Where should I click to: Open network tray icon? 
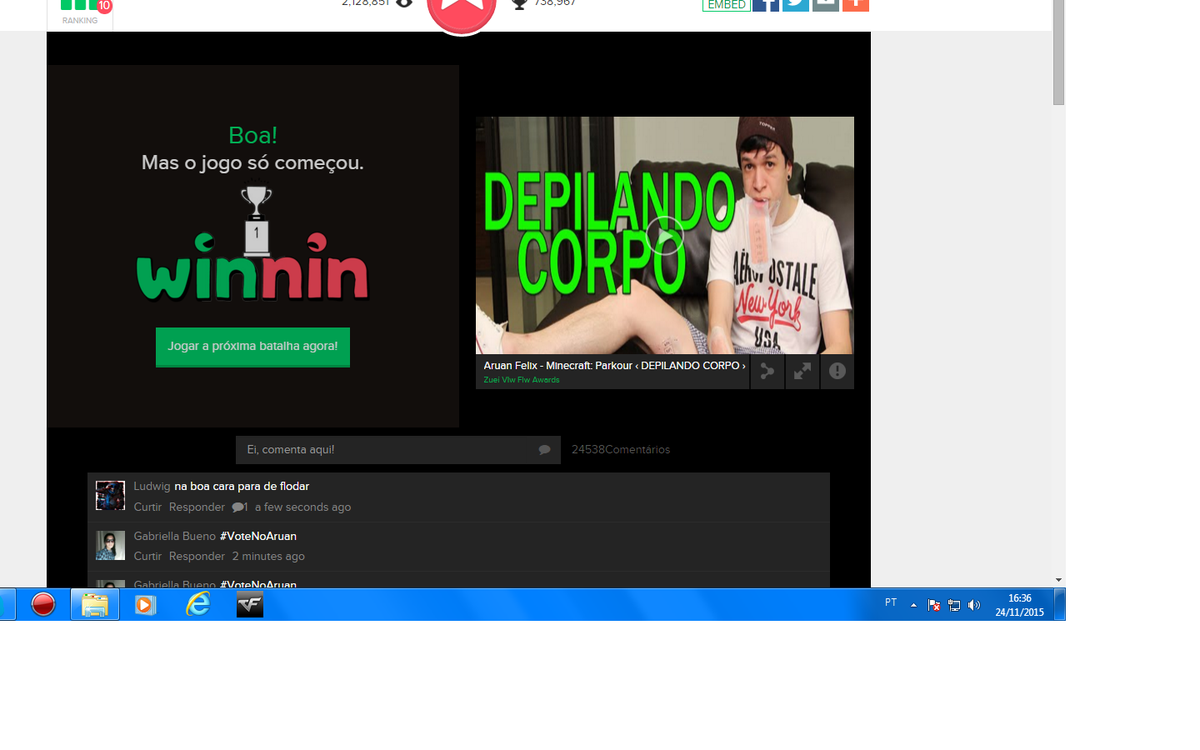click(954, 605)
